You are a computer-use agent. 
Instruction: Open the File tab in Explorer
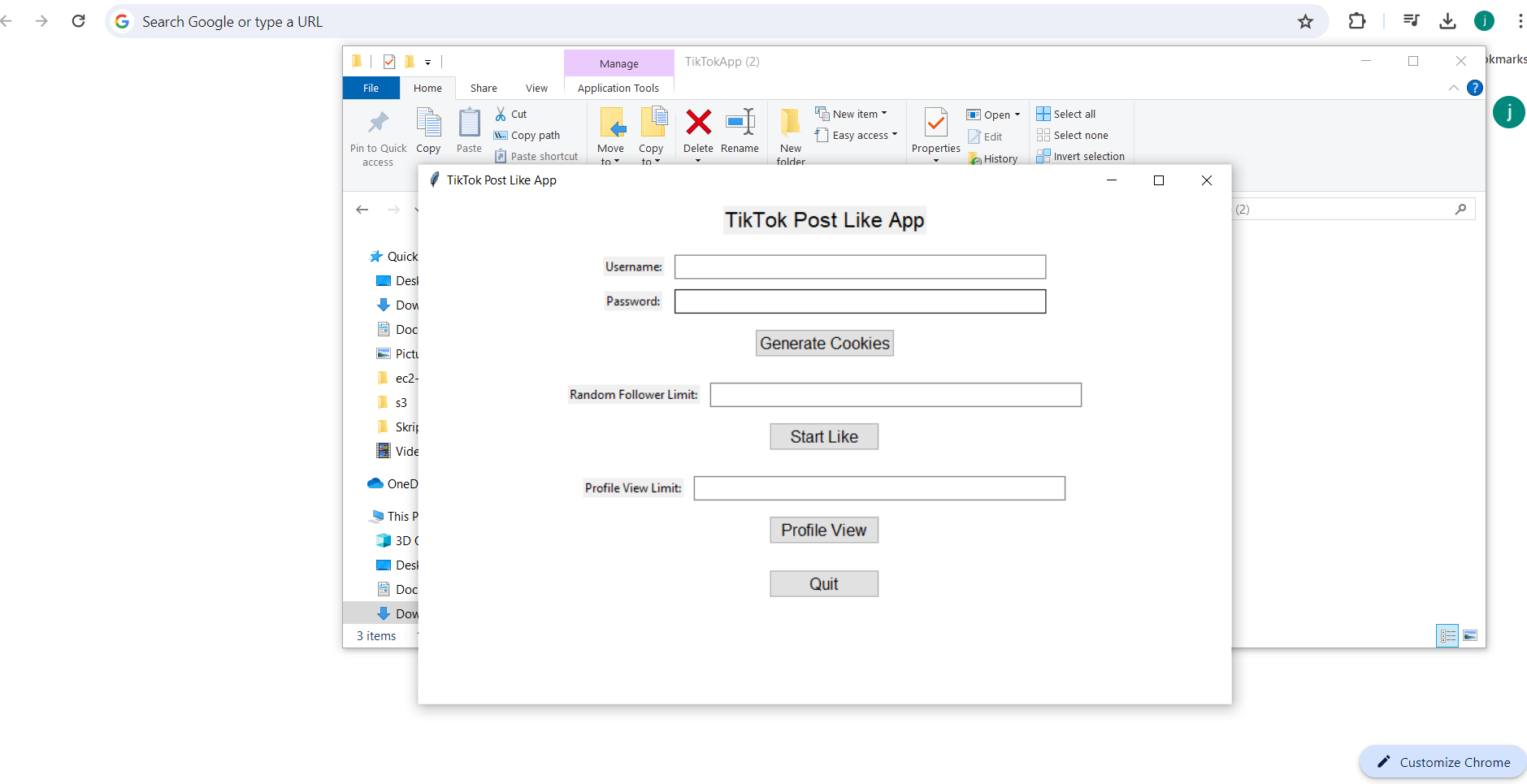[371, 88]
